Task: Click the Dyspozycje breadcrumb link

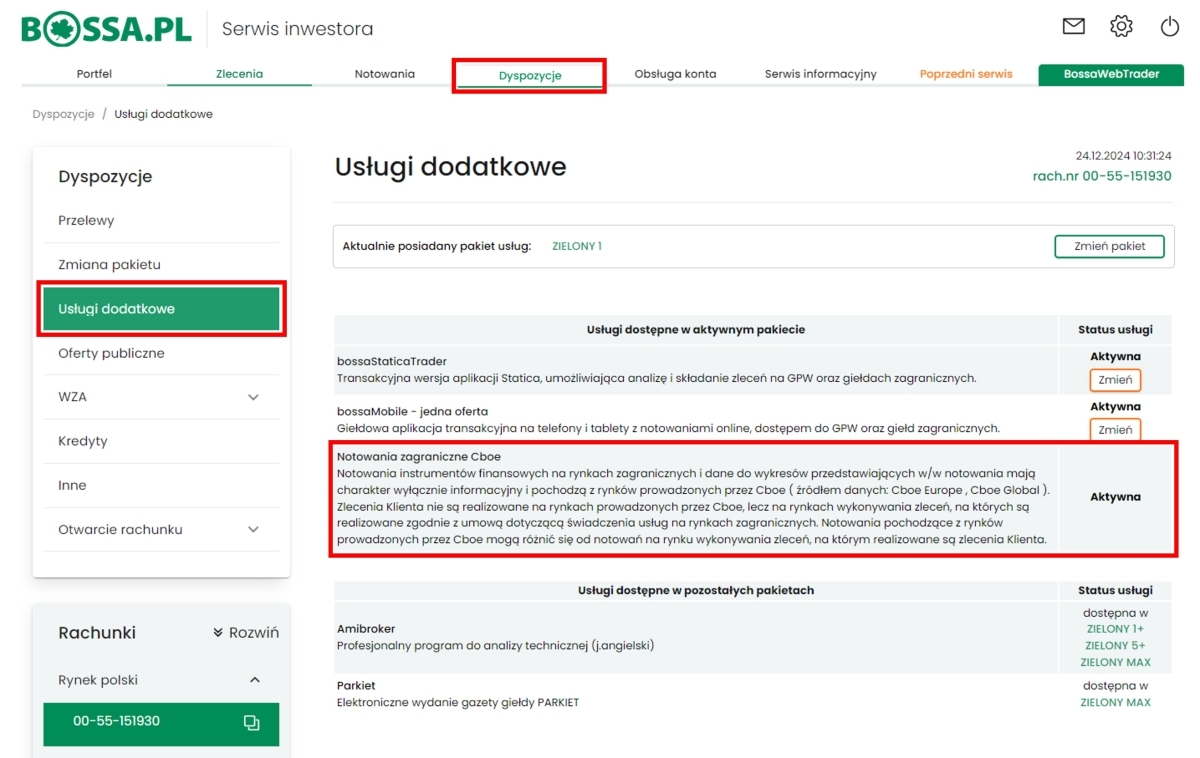Action: tap(63, 114)
